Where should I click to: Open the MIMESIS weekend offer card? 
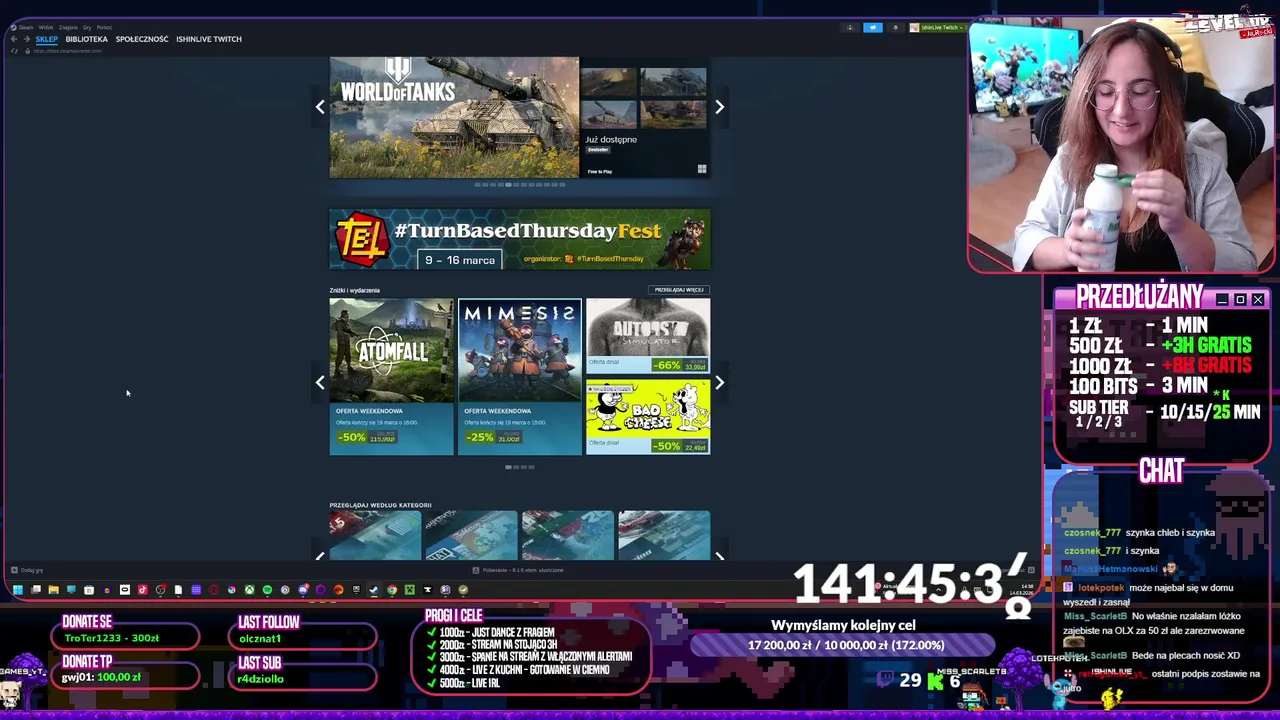[519, 376]
